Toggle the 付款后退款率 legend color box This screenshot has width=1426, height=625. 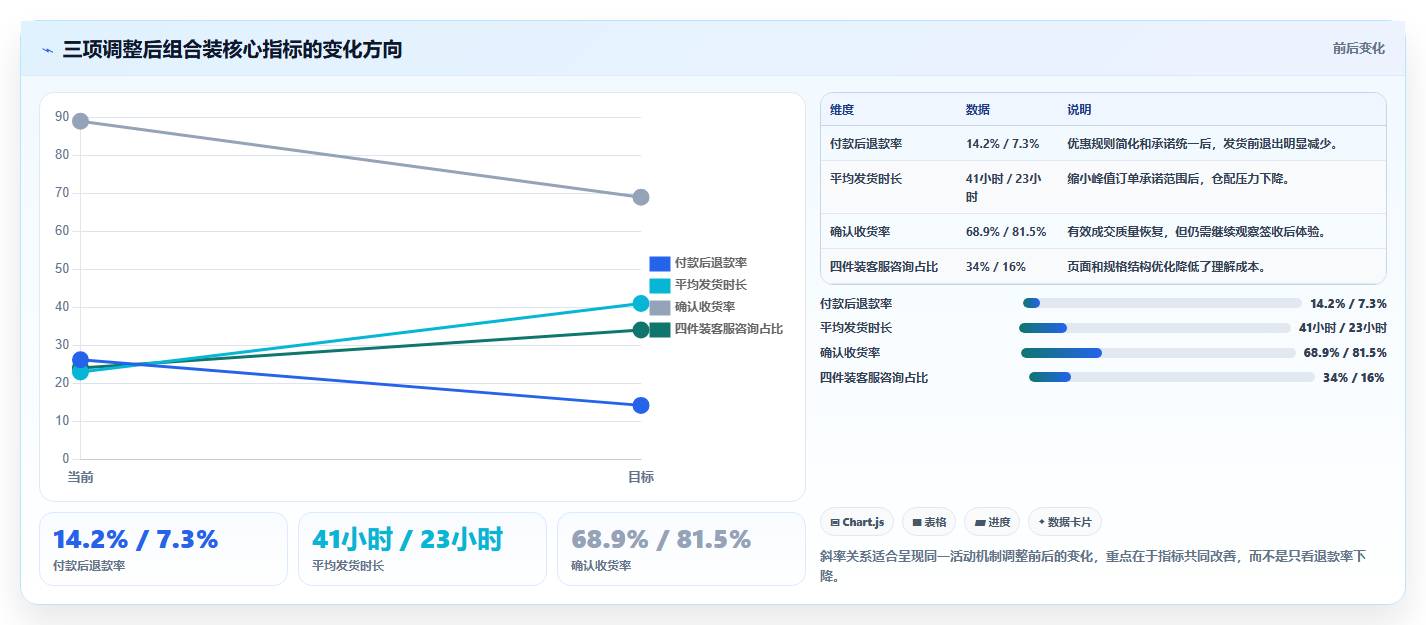coord(659,263)
